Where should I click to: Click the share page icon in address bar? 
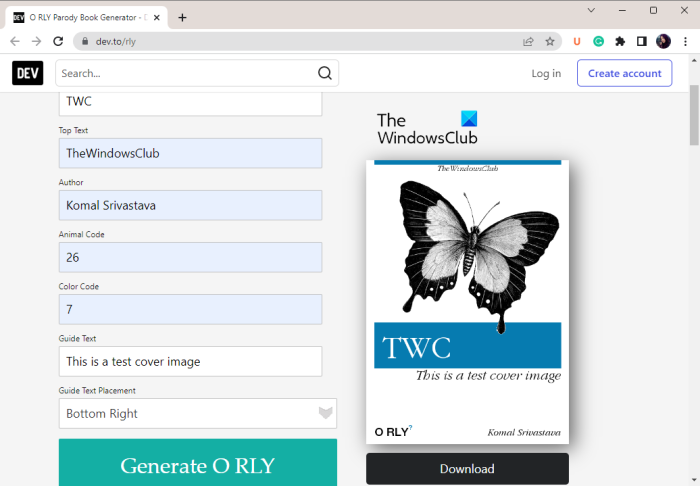[x=528, y=42]
